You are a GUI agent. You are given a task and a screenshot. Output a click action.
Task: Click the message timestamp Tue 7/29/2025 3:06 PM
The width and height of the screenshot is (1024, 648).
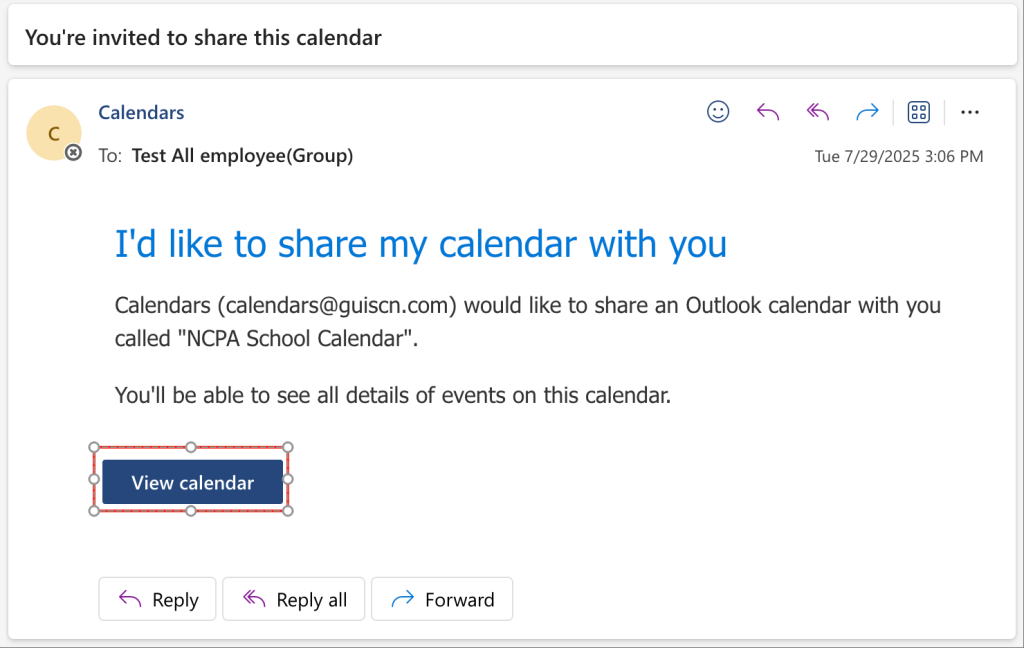[x=898, y=156]
